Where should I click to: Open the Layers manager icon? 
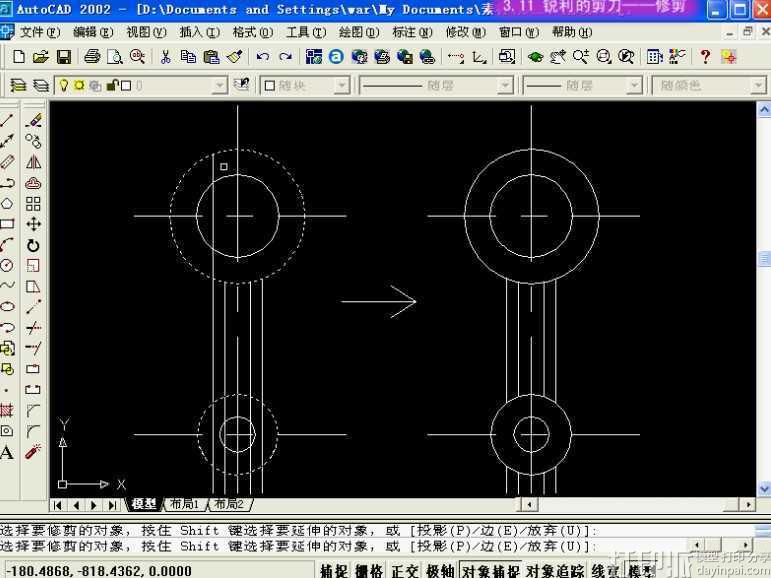18,86
